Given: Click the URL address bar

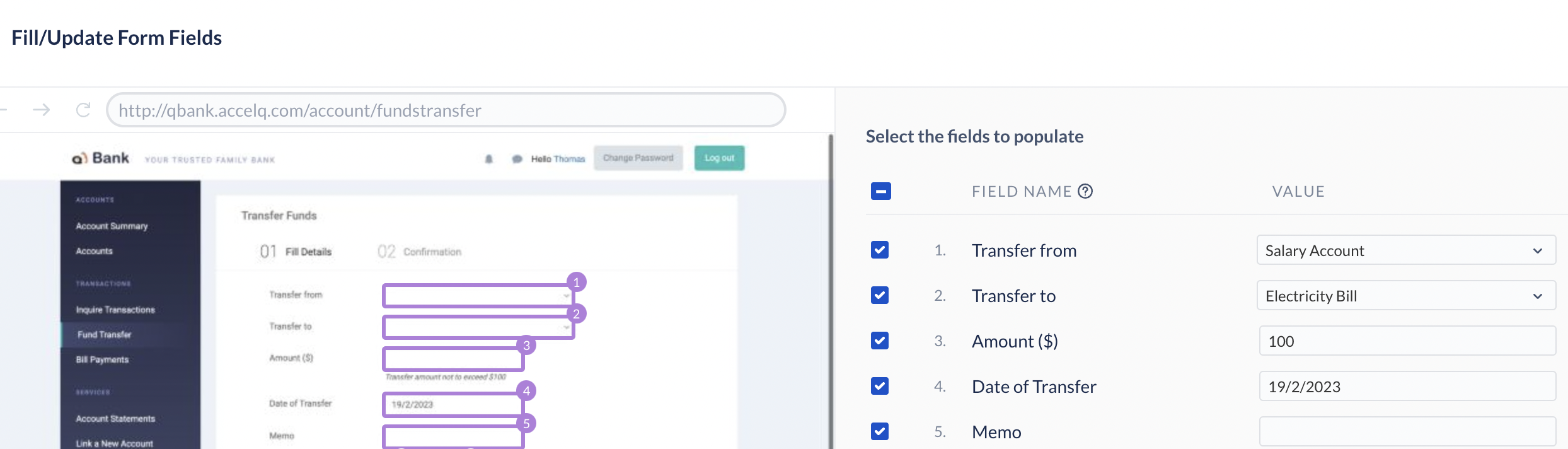Looking at the screenshot, I should pyautogui.click(x=446, y=110).
